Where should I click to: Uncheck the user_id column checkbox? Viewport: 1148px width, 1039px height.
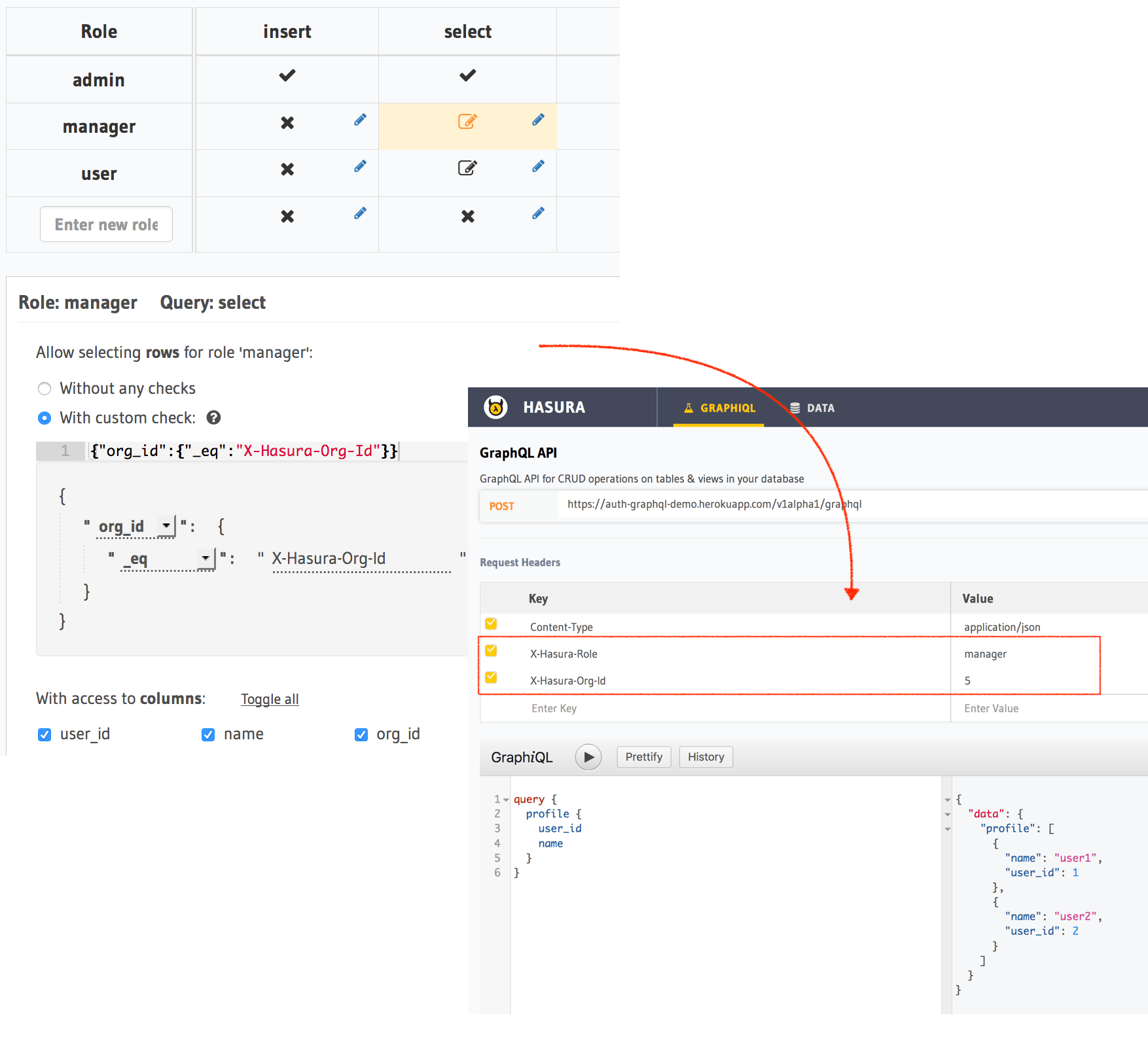click(45, 735)
